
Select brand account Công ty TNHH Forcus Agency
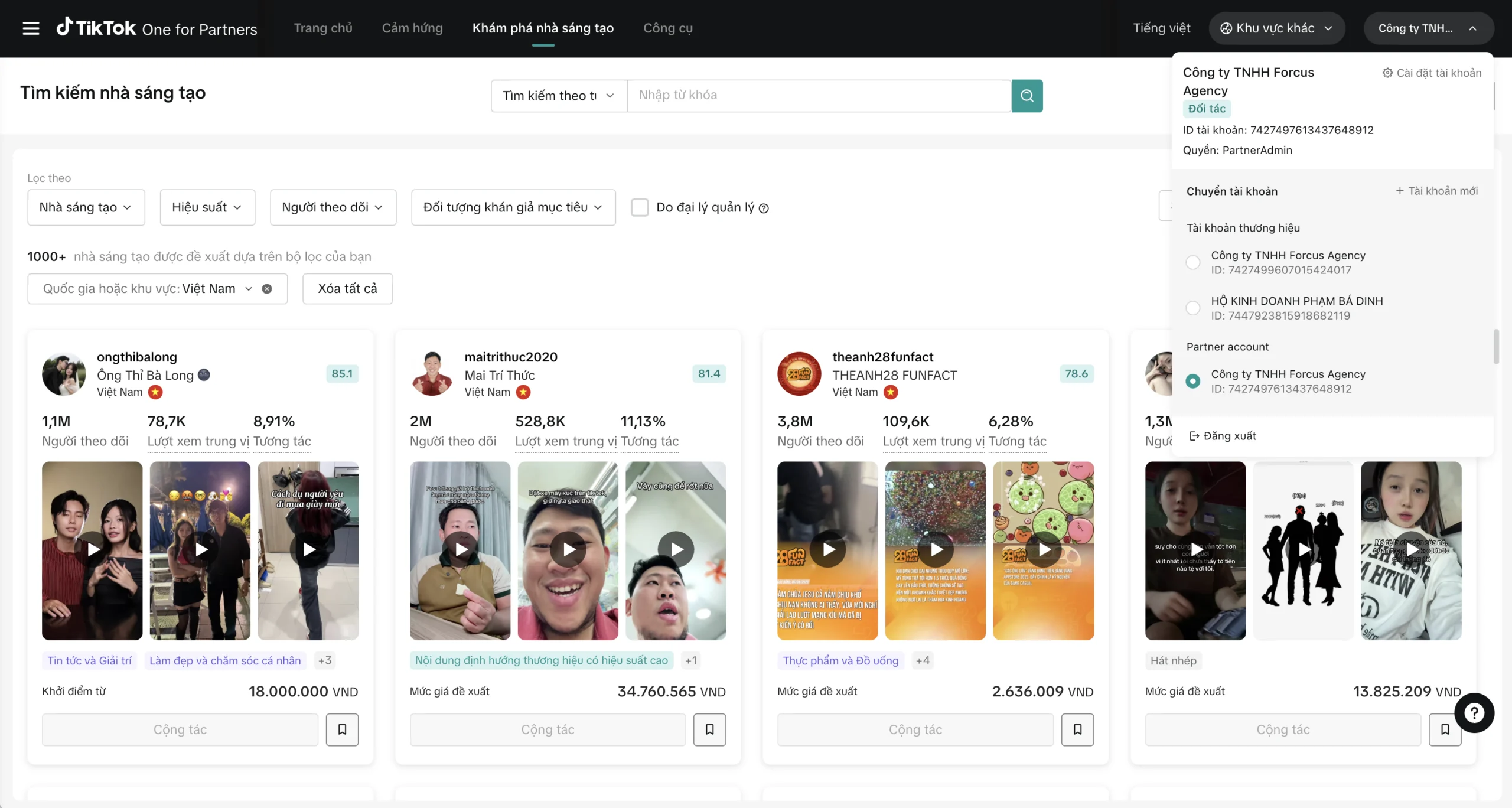[1193, 262]
